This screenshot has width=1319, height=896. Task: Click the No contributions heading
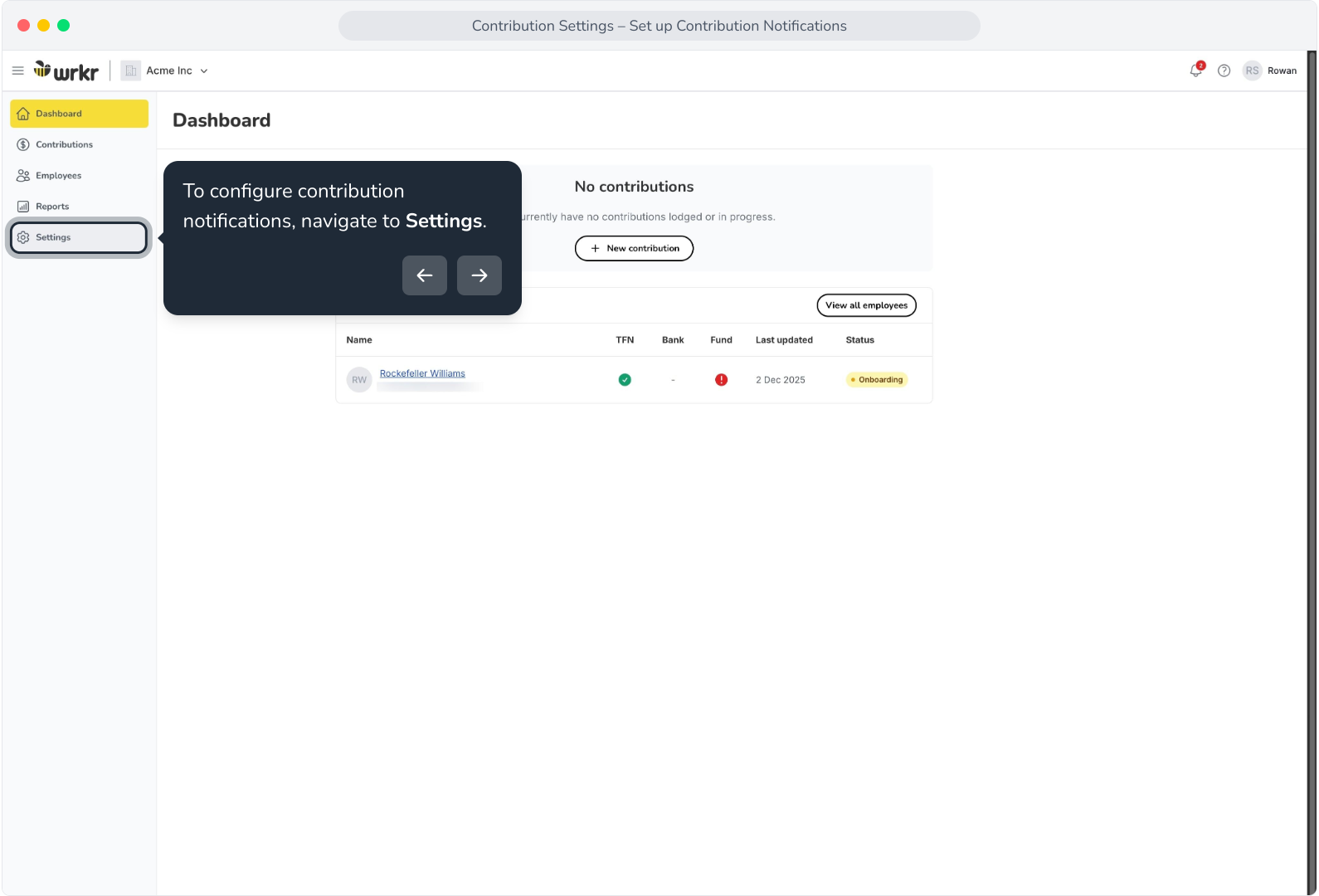click(634, 187)
